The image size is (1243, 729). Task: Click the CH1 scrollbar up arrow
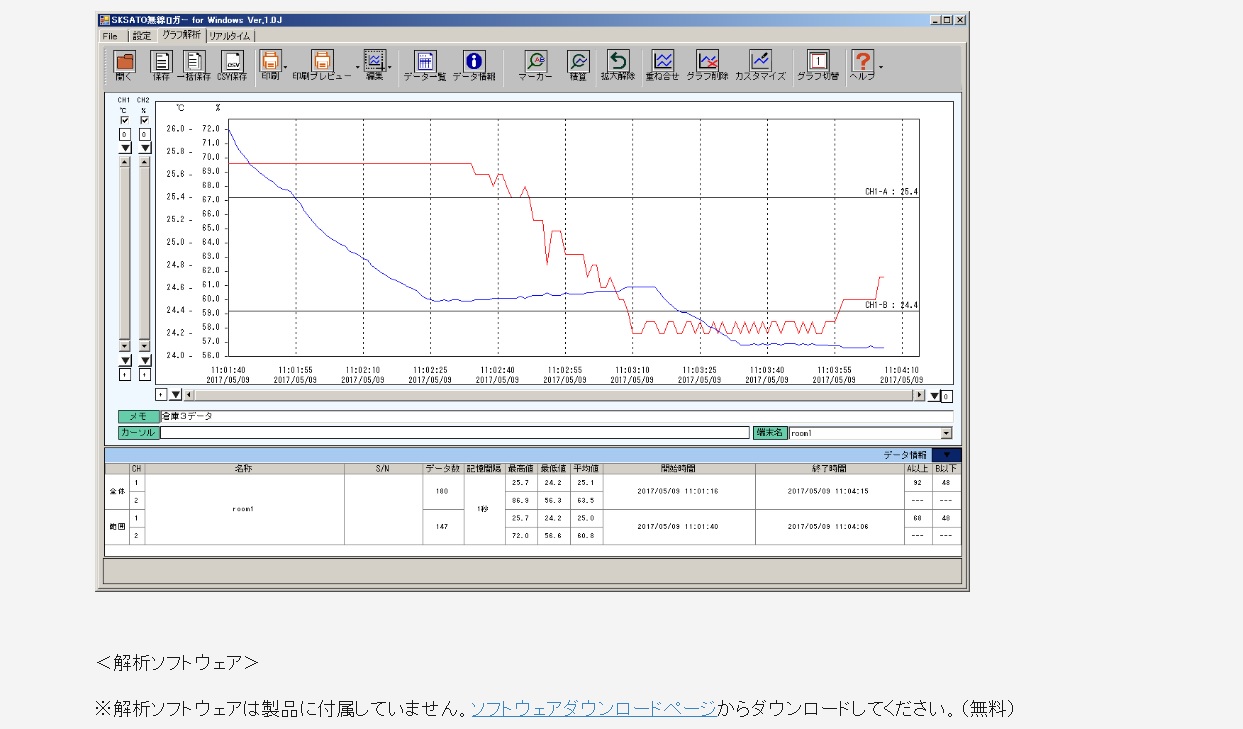point(125,161)
